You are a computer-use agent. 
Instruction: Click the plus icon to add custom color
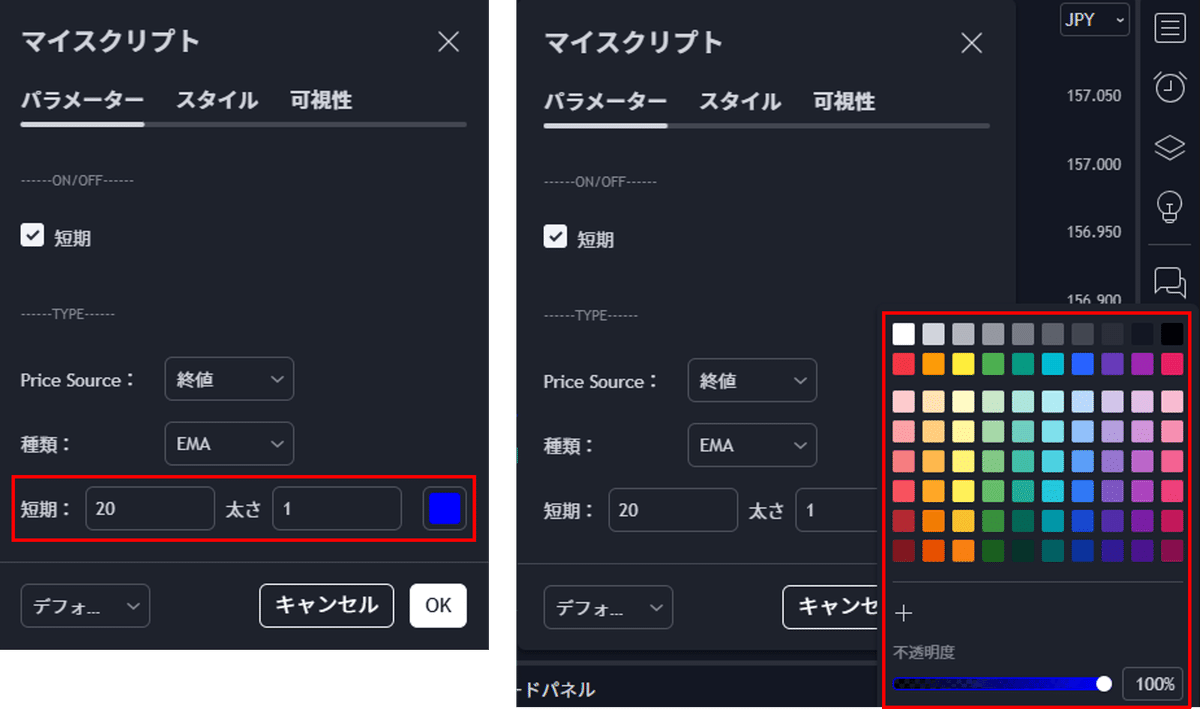point(905,612)
